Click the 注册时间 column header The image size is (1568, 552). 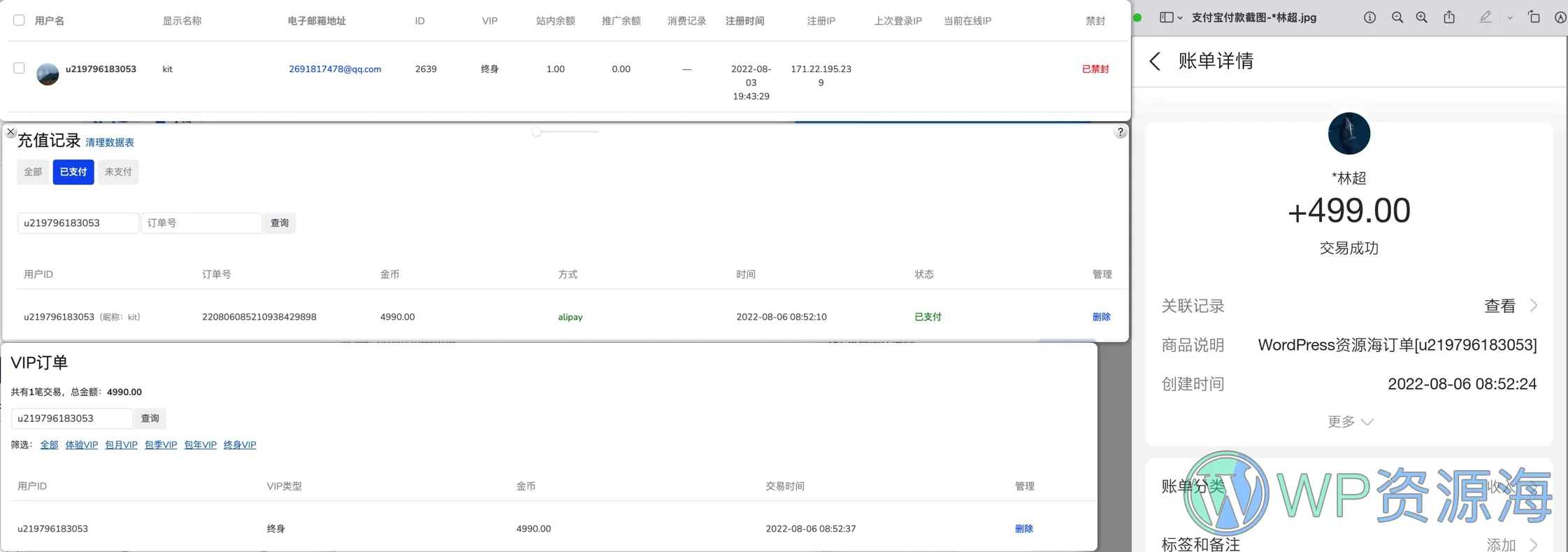(x=745, y=21)
